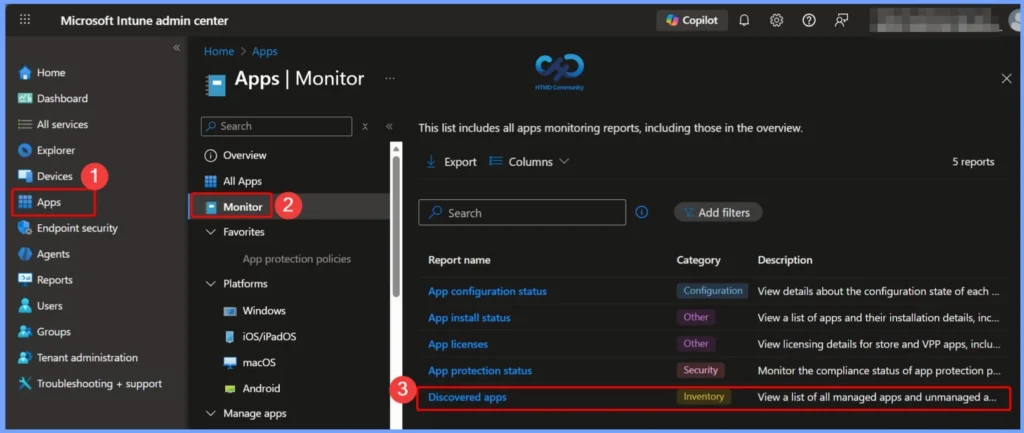
Task: Click the Other tag for App licenses
Action: click(696, 344)
